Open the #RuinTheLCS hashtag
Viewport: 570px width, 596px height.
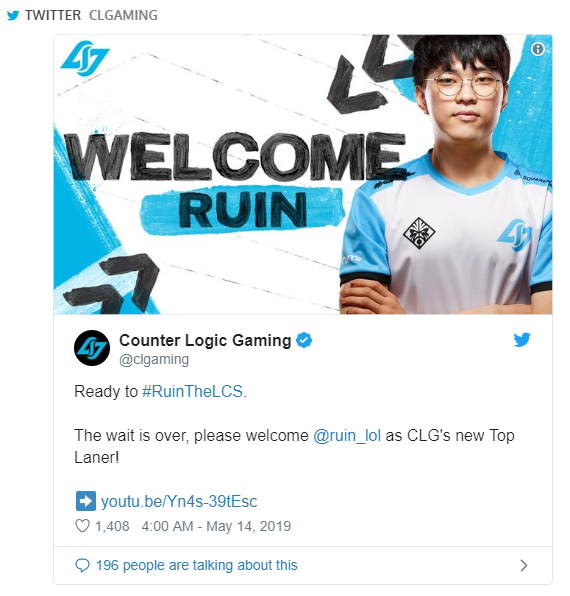pos(192,392)
